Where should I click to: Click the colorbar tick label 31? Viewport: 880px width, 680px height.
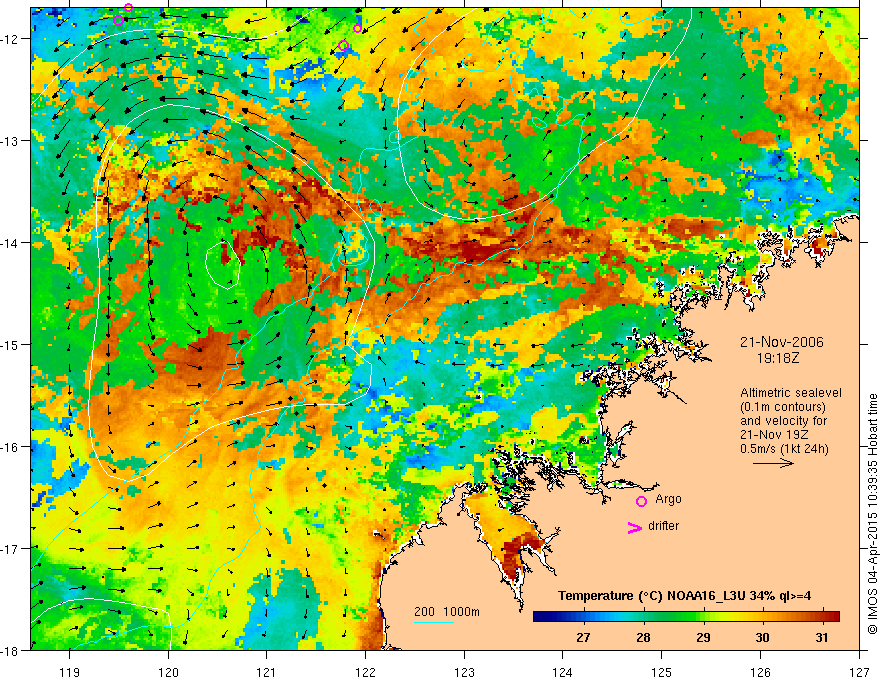(822, 637)
